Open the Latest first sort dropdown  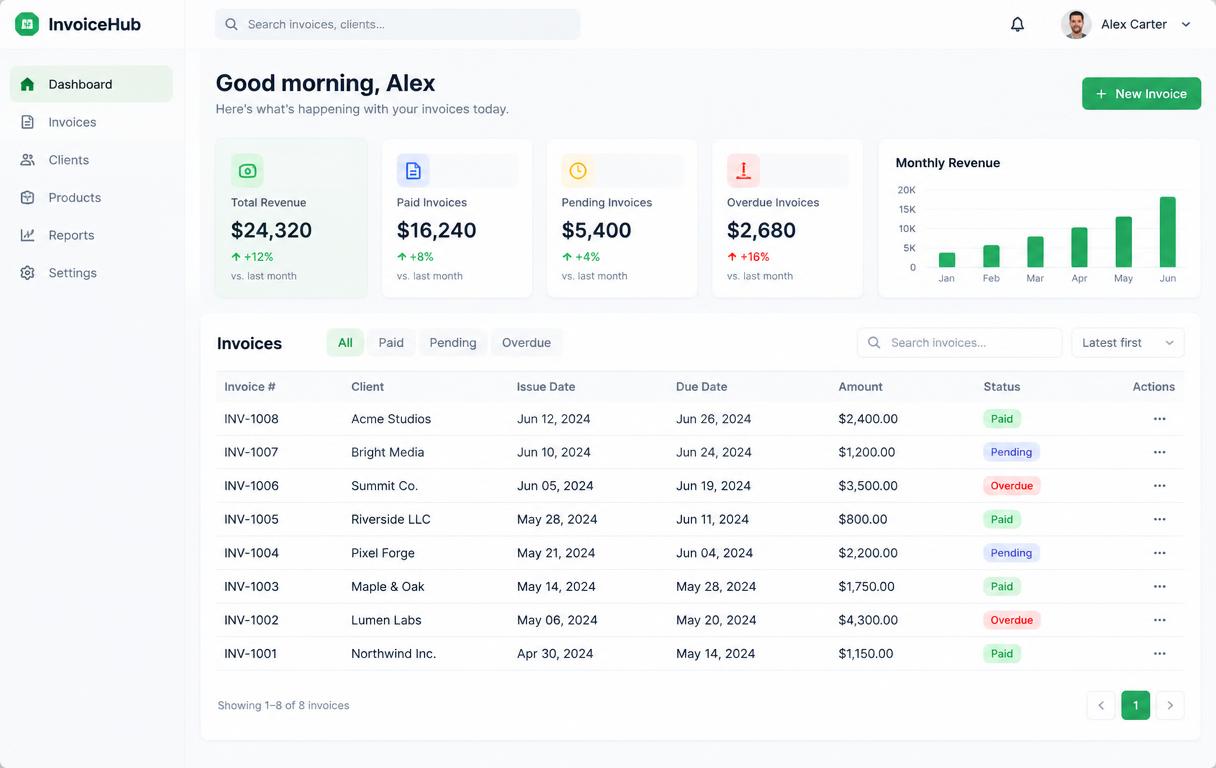tap(1128, 343)
